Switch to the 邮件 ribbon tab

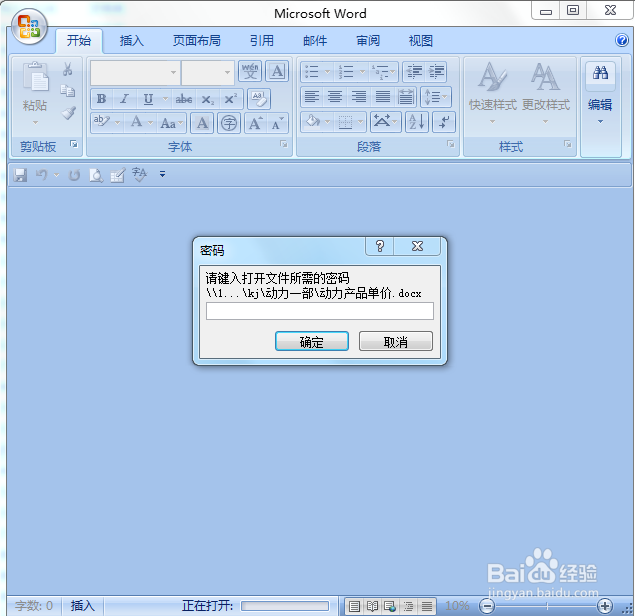click(x=315, y=40)
